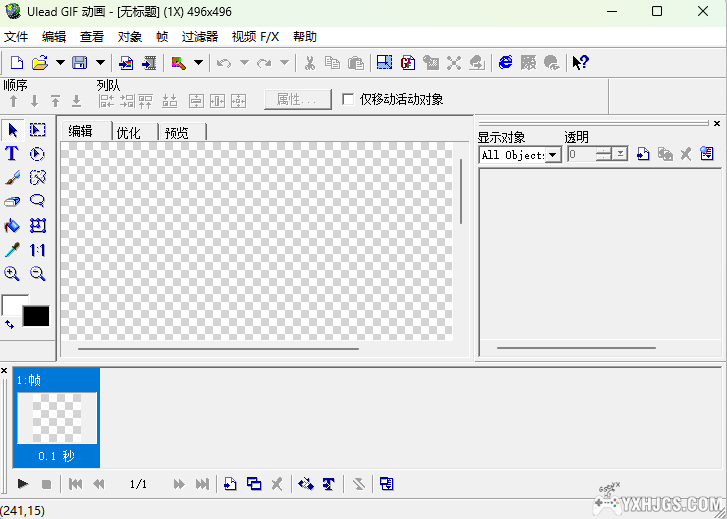This screenshot has width=727, height=519.
Task: Play the animation
Action: [x=22, y=484]
